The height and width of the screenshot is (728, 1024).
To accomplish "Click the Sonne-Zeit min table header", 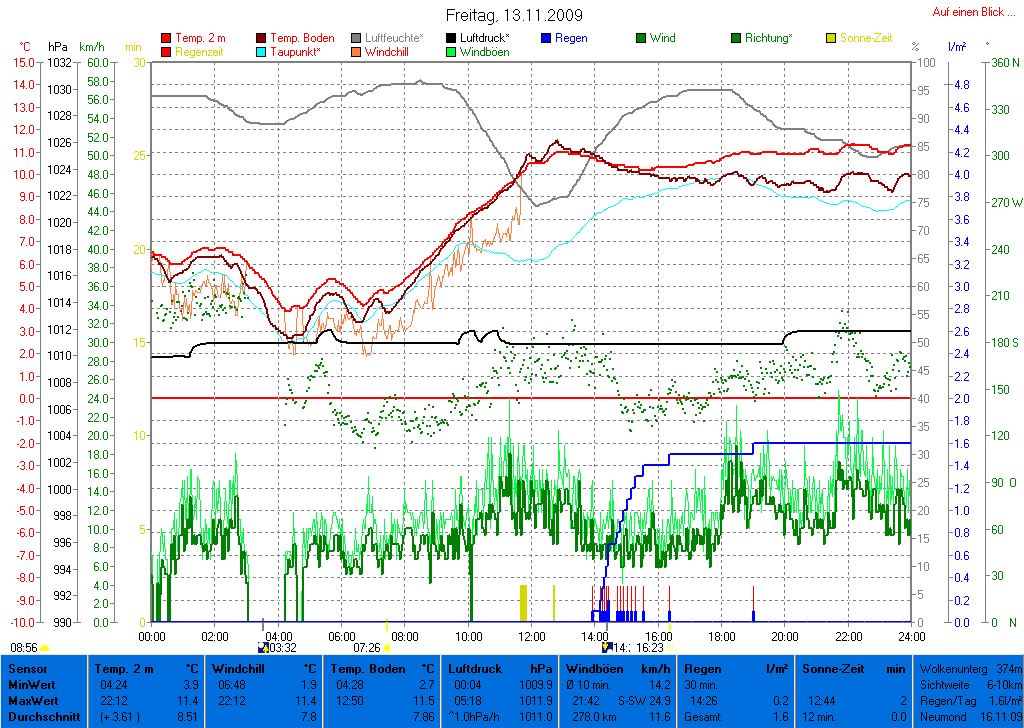I will (x=835, y=668).
